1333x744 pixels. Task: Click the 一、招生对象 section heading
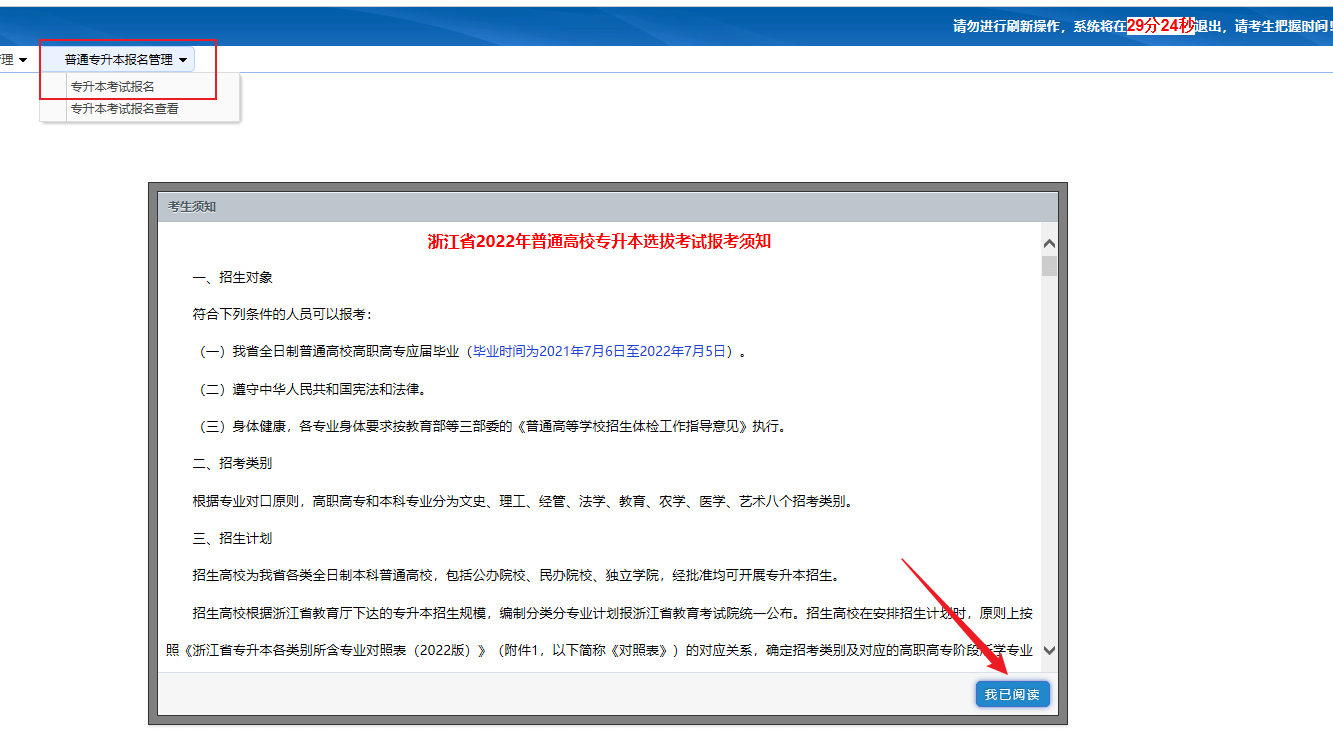pos(232,277)
